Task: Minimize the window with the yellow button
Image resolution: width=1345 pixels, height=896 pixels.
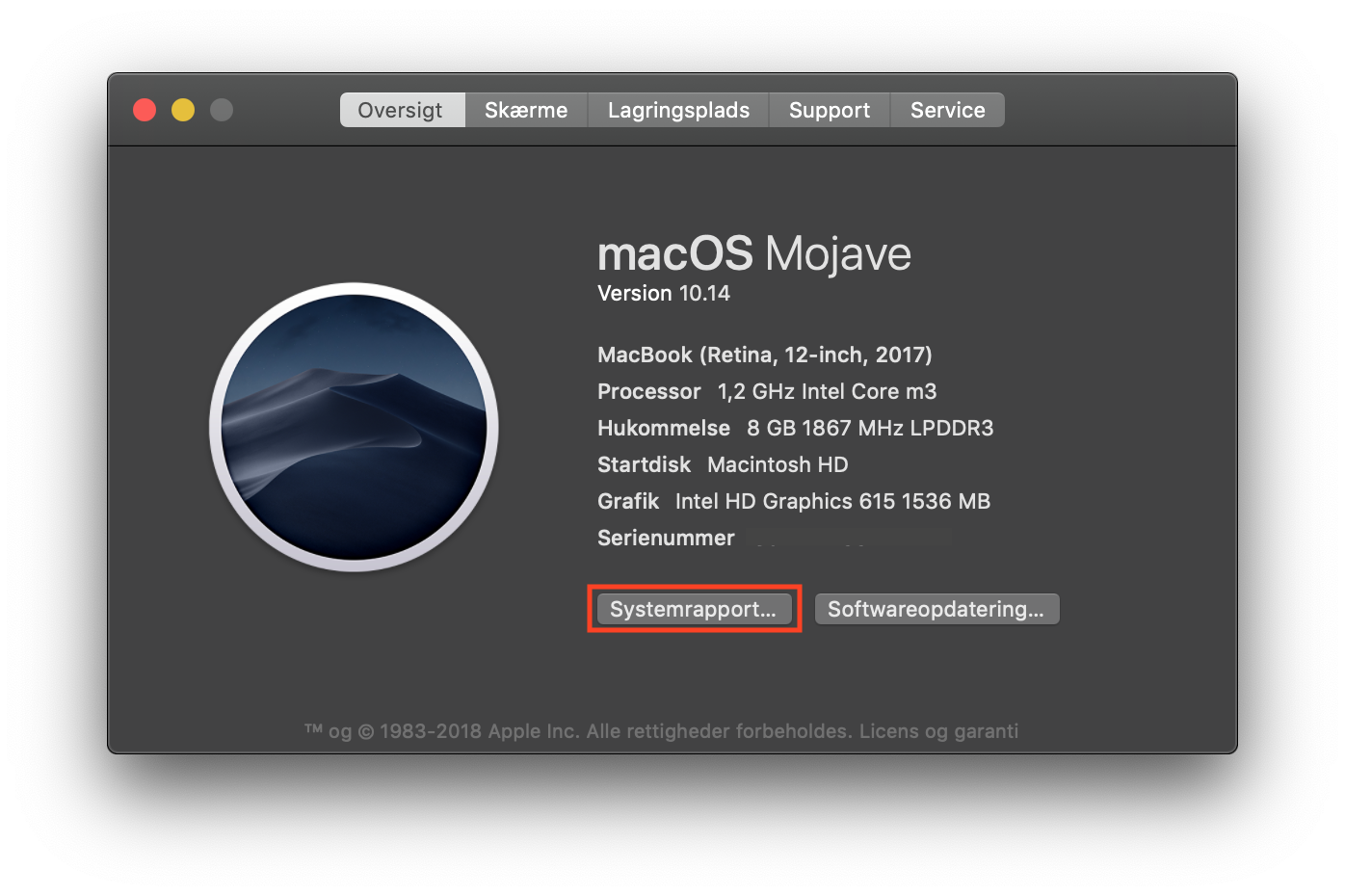Action: (183, 110)
